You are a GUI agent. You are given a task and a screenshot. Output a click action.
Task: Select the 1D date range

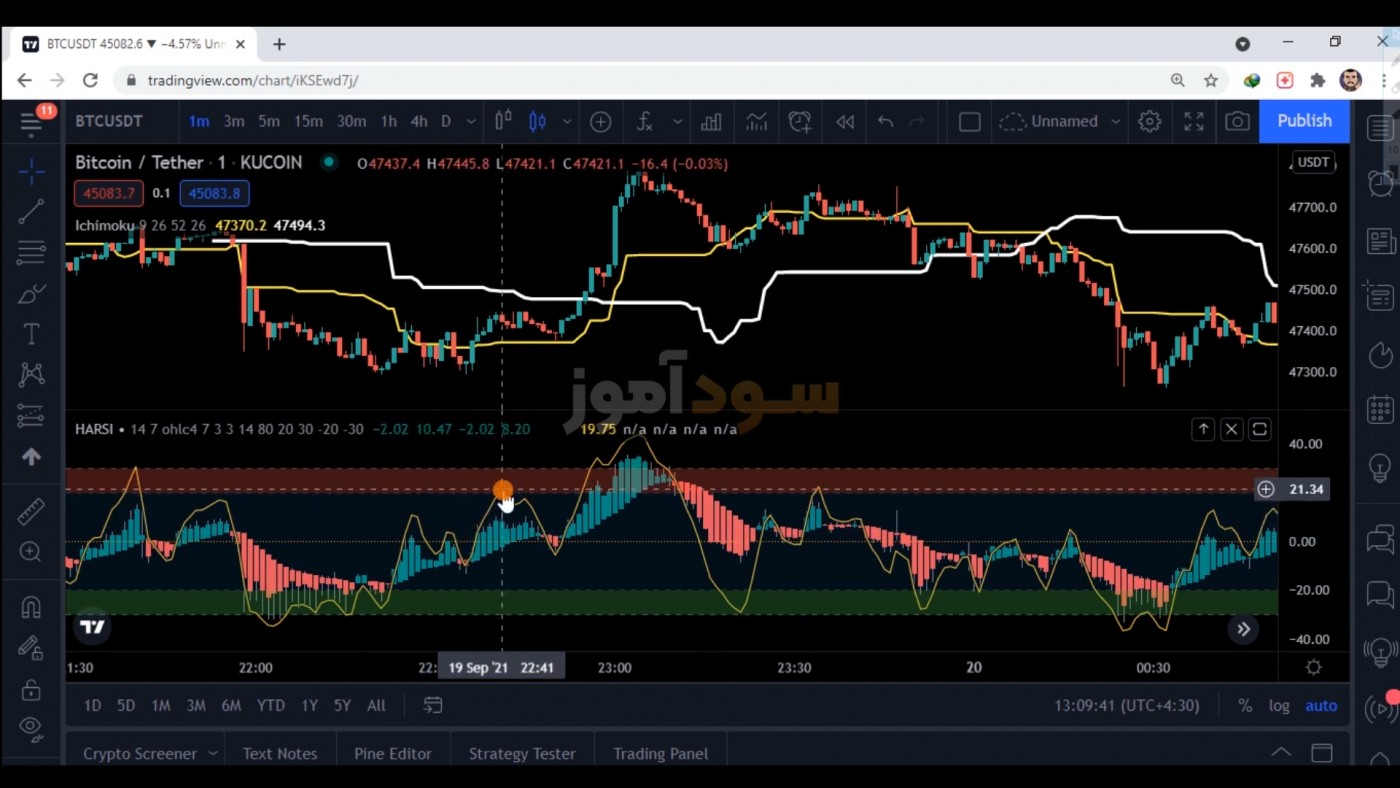92,705
